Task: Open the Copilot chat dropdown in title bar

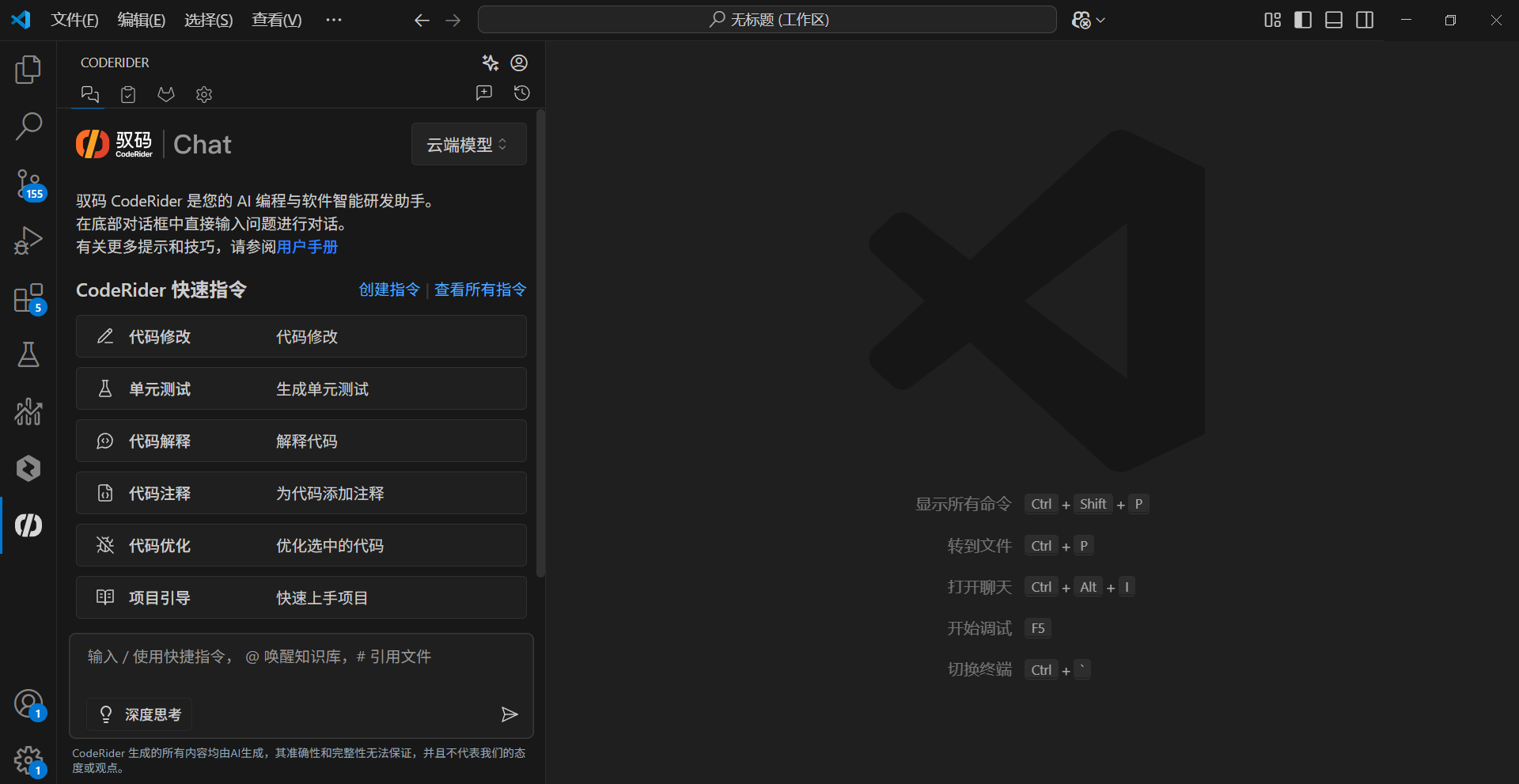Action: coord(1089,20)
